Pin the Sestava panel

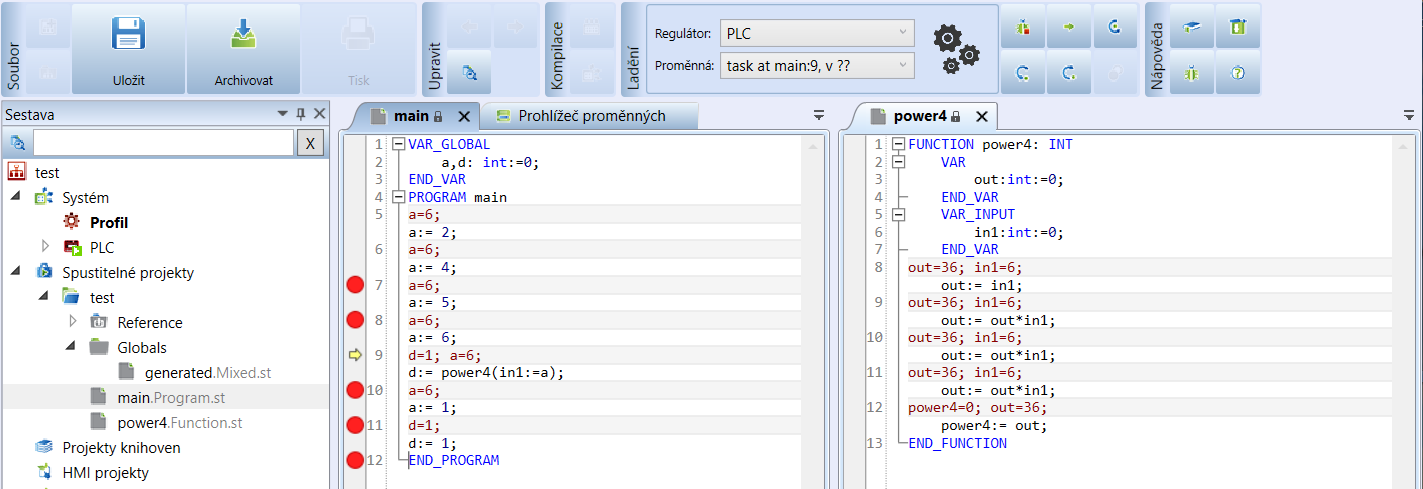click(301, 115)
